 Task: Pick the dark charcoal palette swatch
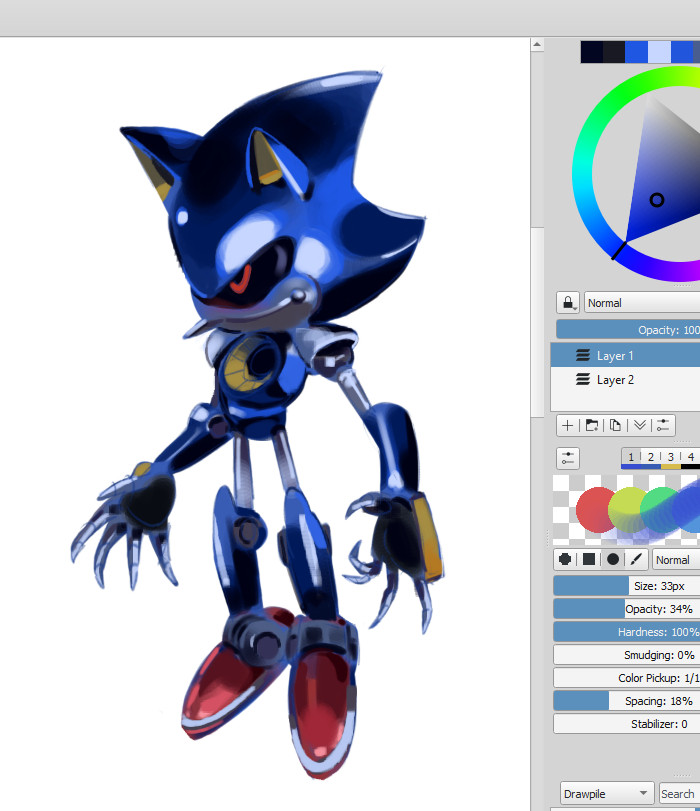pyautogui.click(x=614, y=52)
